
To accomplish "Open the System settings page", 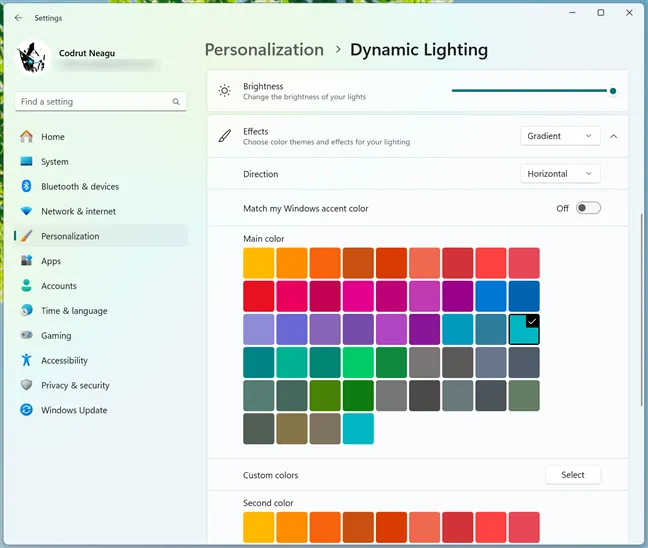I will (55, 162).
